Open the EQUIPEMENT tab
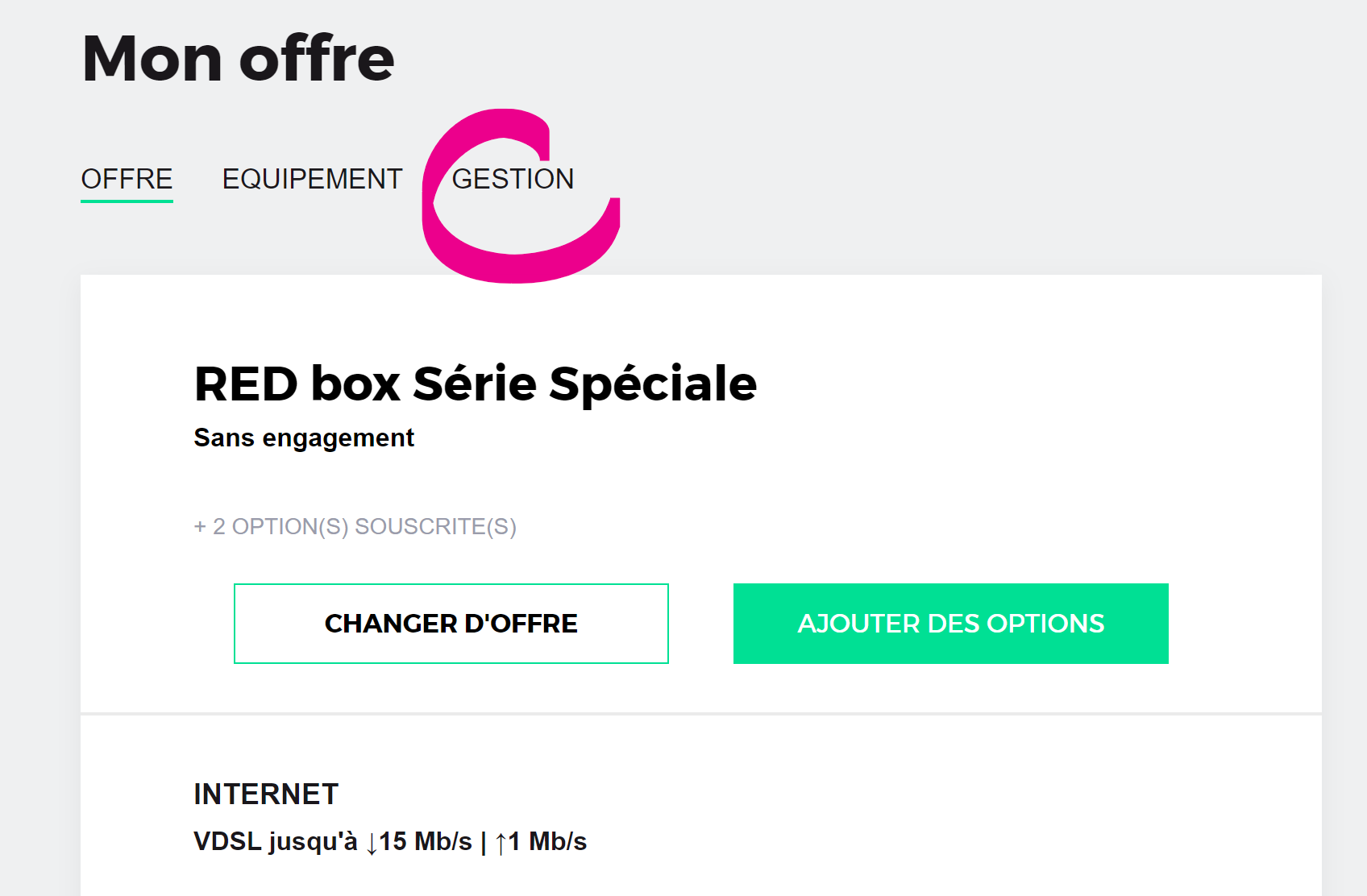 click(x=312, y=179)
